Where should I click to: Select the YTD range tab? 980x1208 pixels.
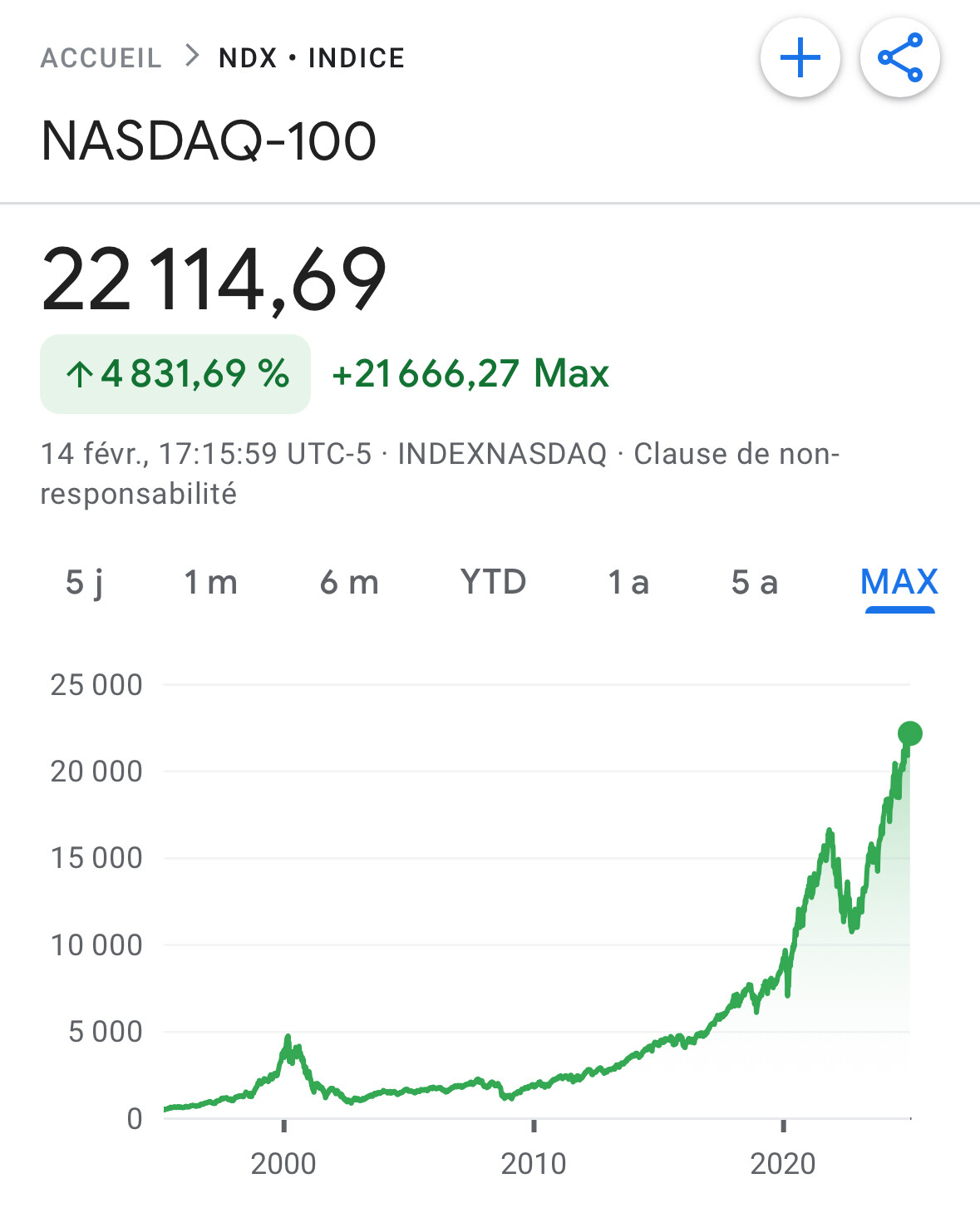coord(493,583)
